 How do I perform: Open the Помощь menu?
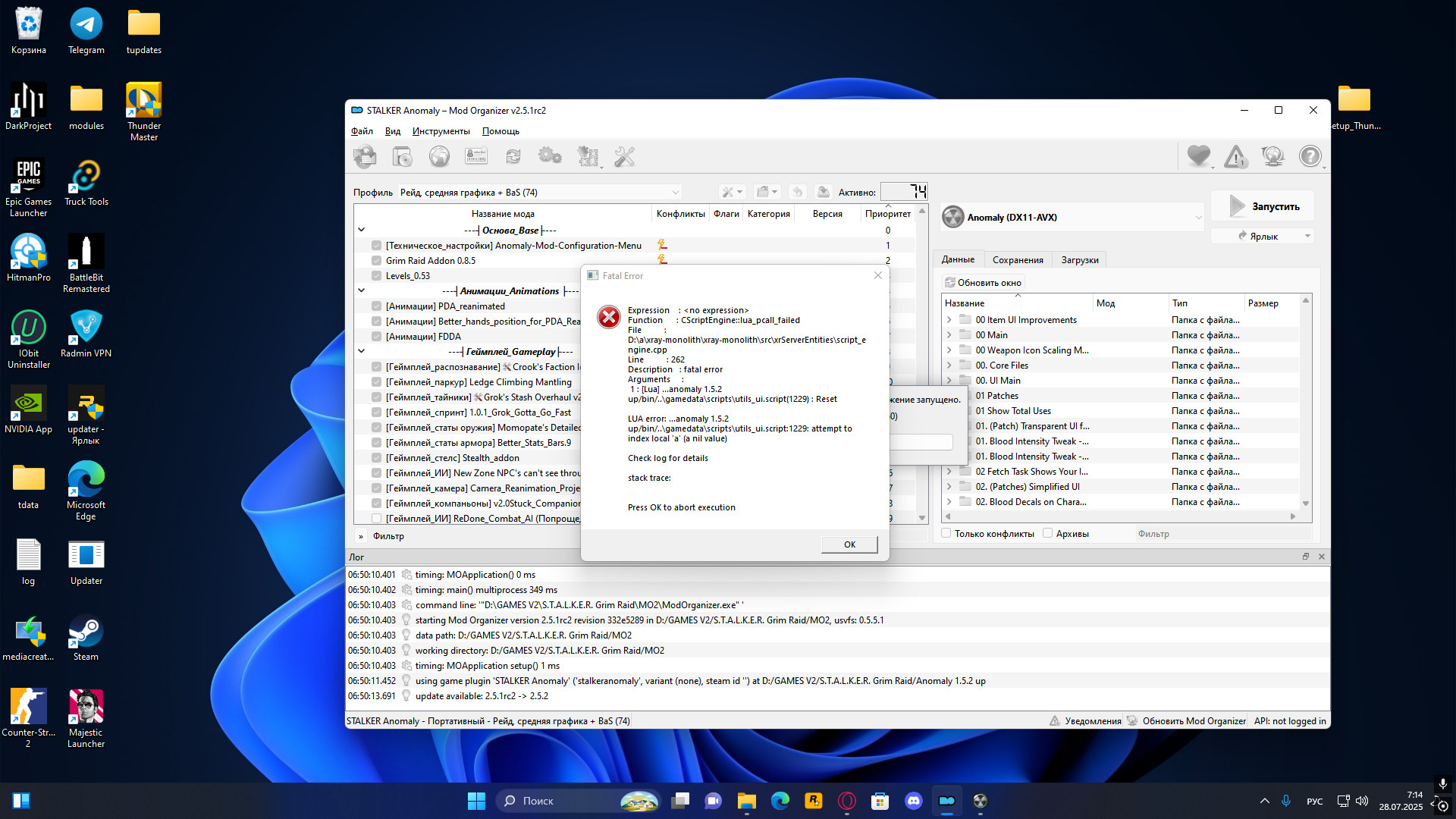point(500,131)
